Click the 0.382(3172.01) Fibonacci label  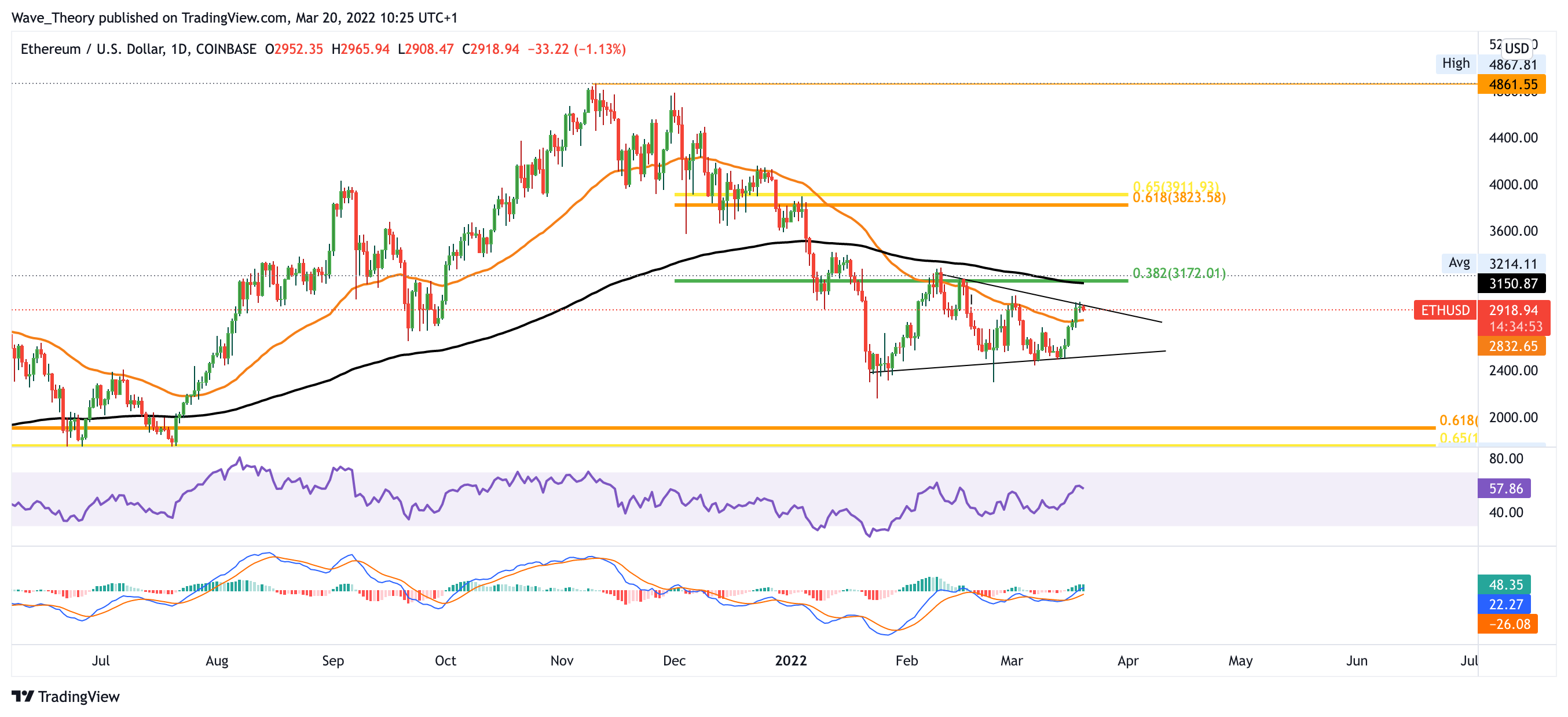[1178, 273]
